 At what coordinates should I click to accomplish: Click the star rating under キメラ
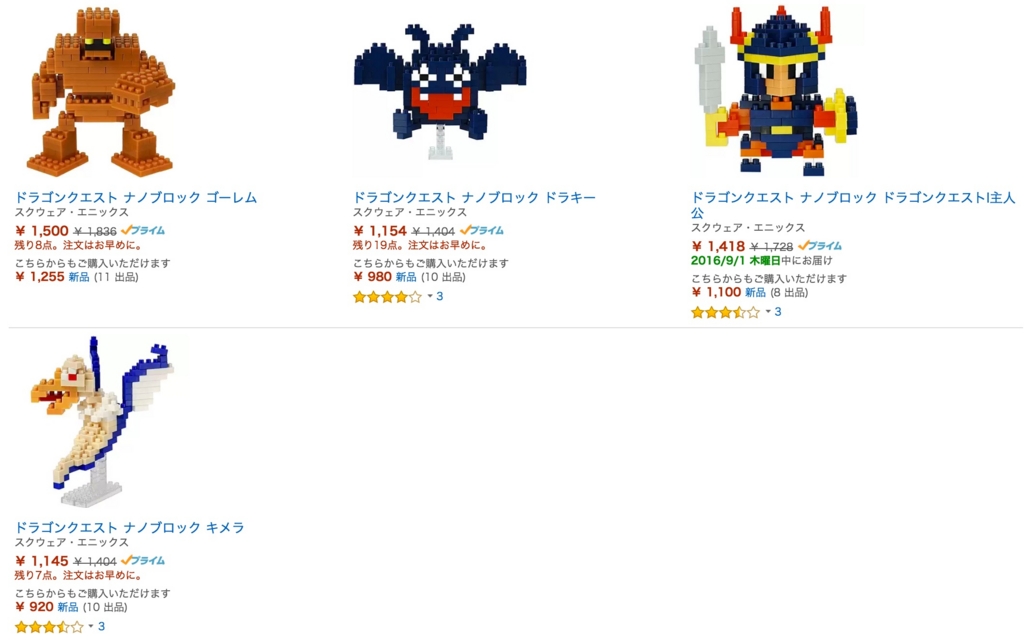[x=49, y=627]
